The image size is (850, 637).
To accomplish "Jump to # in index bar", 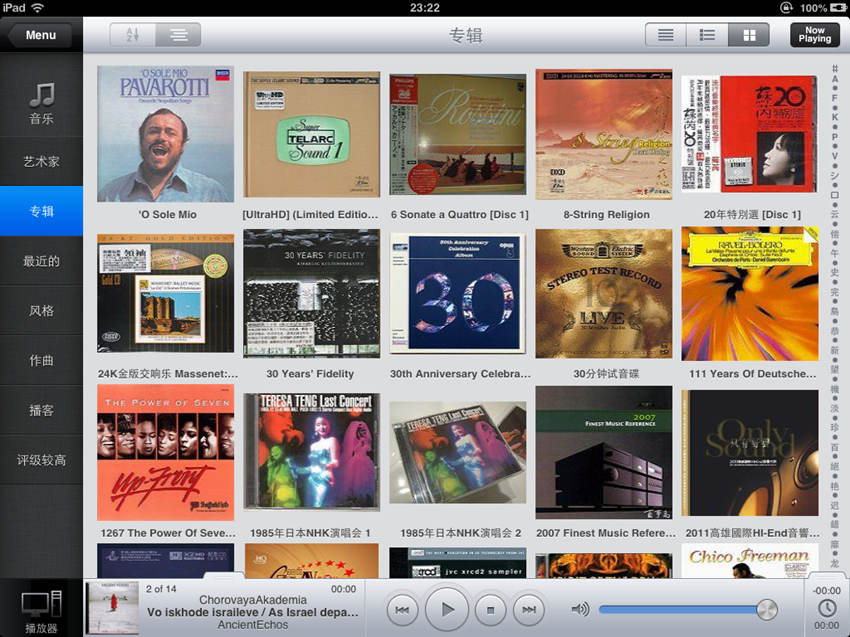I will click(835, 68).
